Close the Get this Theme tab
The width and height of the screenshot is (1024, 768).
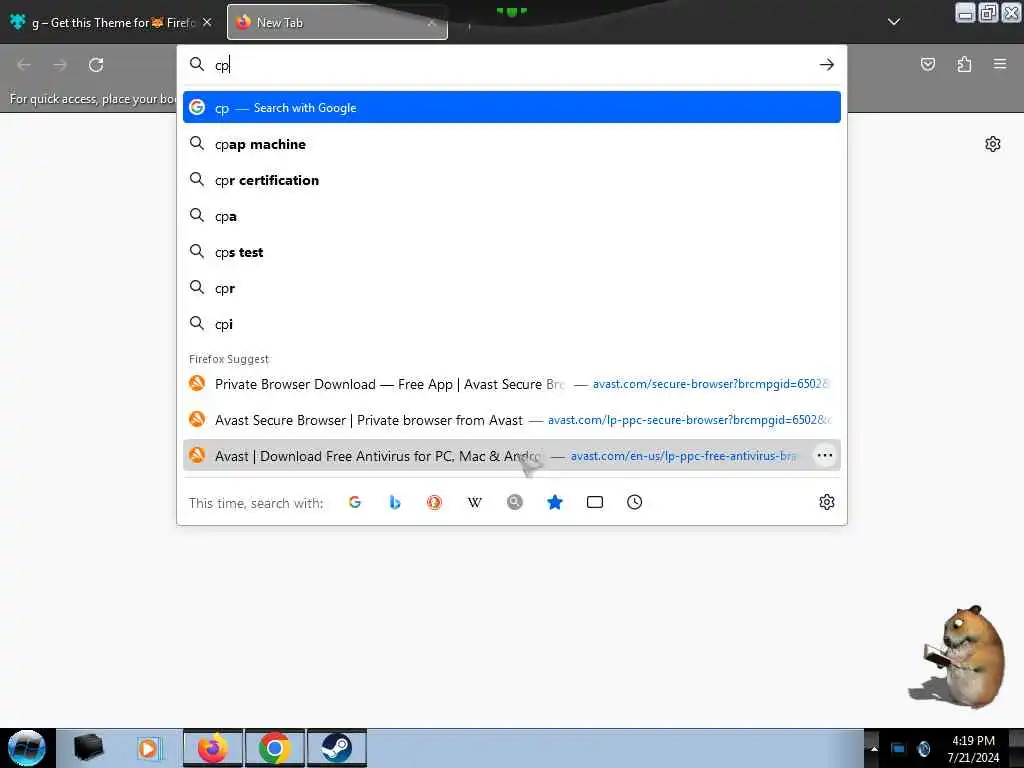pyautogui.click(x=207, y=22)
